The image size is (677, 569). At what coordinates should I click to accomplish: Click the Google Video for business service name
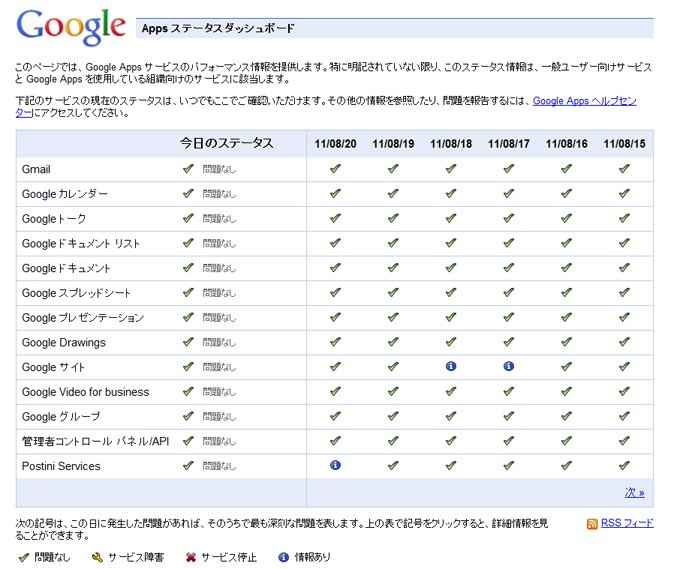tap(85, 392)
